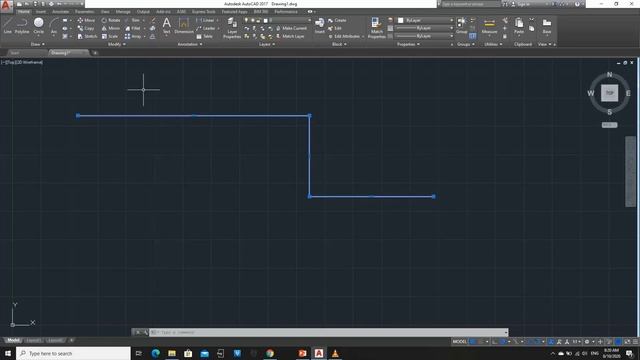Select the Line tool

[8, 26]
